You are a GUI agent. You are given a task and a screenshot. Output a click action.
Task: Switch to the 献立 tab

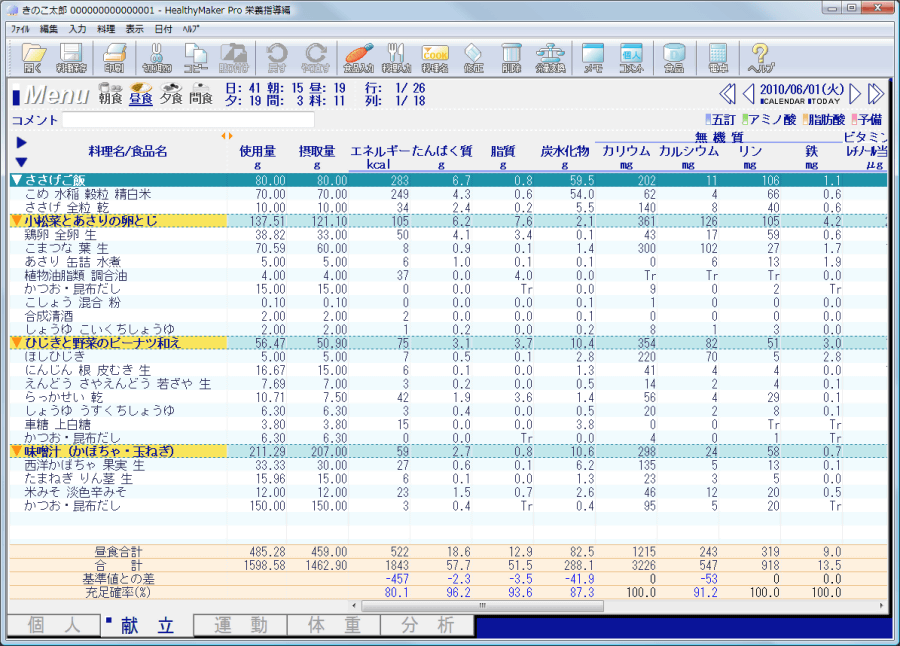[146, 625]
